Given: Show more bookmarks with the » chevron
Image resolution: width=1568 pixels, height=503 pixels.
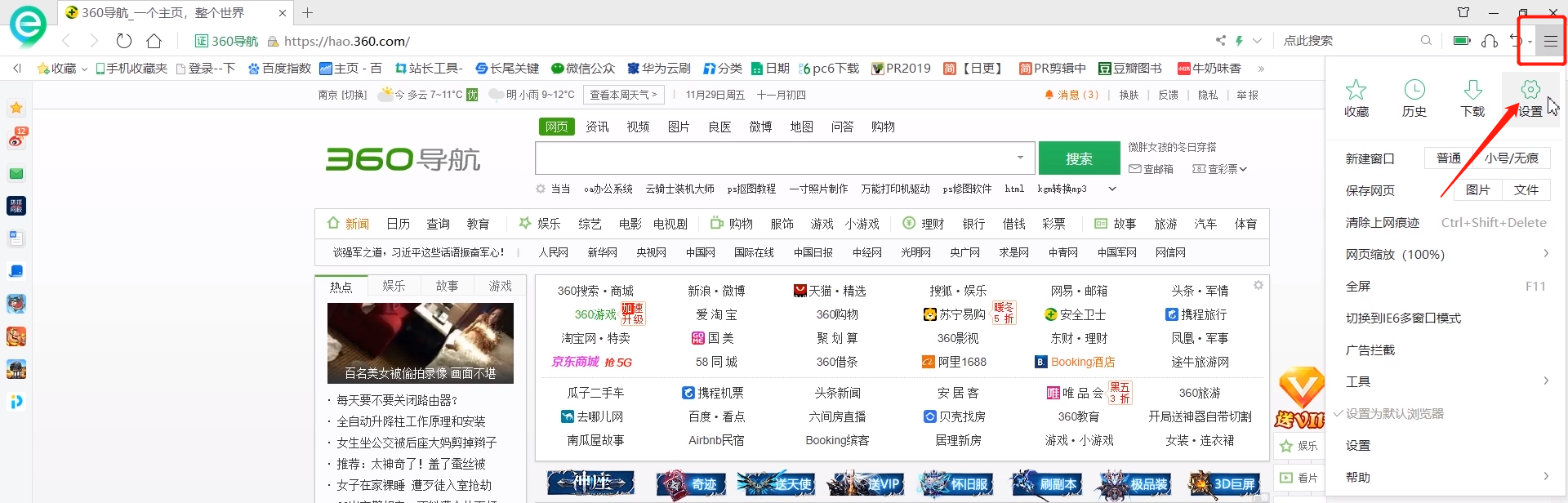Looking at the screenshot, I should [1261, 69].
